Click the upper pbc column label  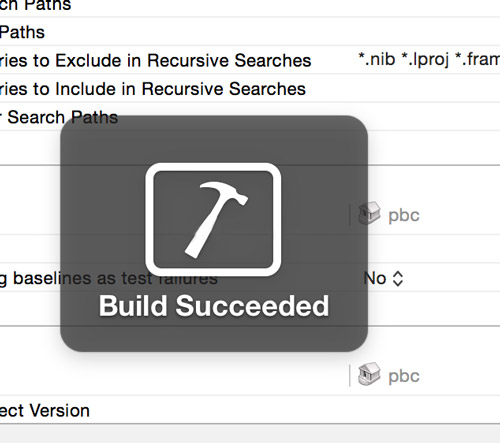[404, 215]
